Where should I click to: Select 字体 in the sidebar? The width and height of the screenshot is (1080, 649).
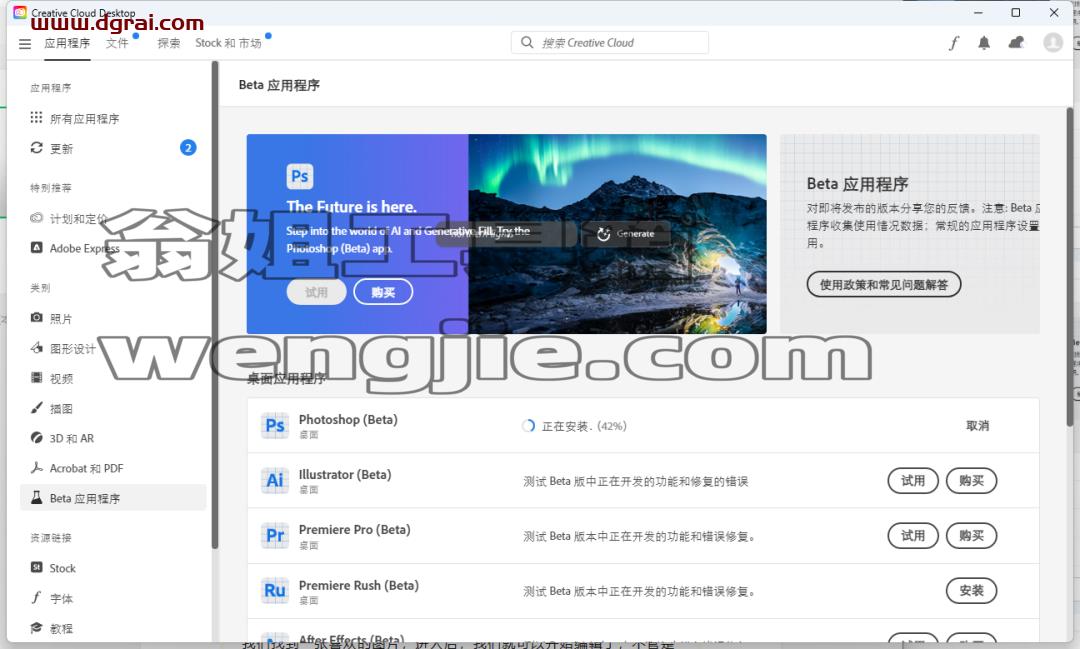pyautogui.click(x=61, y=599)
